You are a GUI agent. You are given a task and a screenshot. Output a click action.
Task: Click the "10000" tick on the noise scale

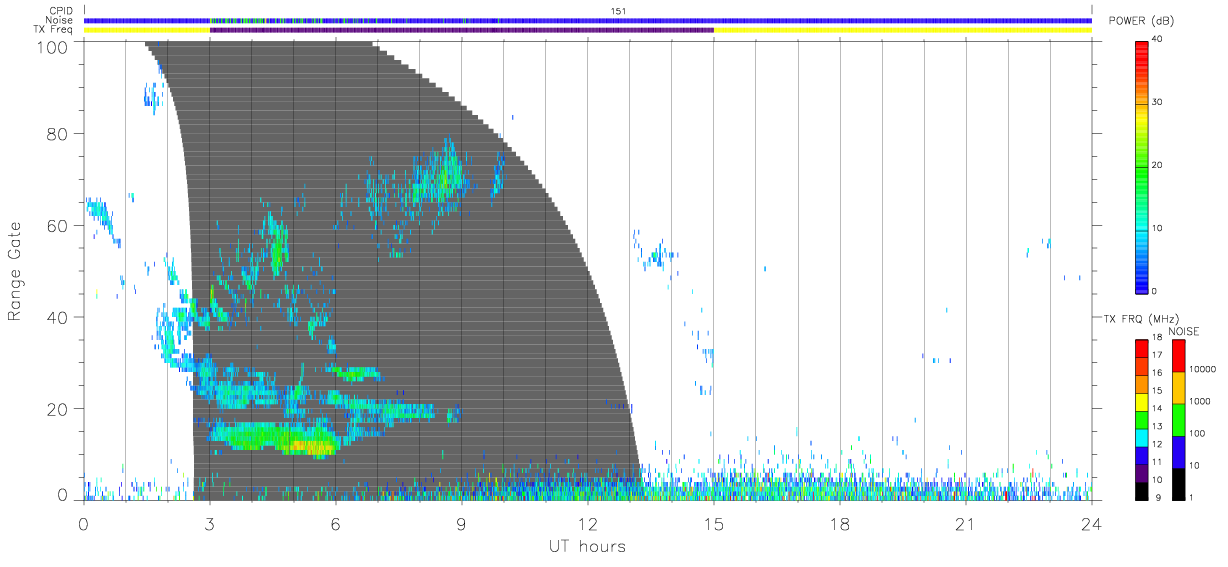coord(1203,369)
